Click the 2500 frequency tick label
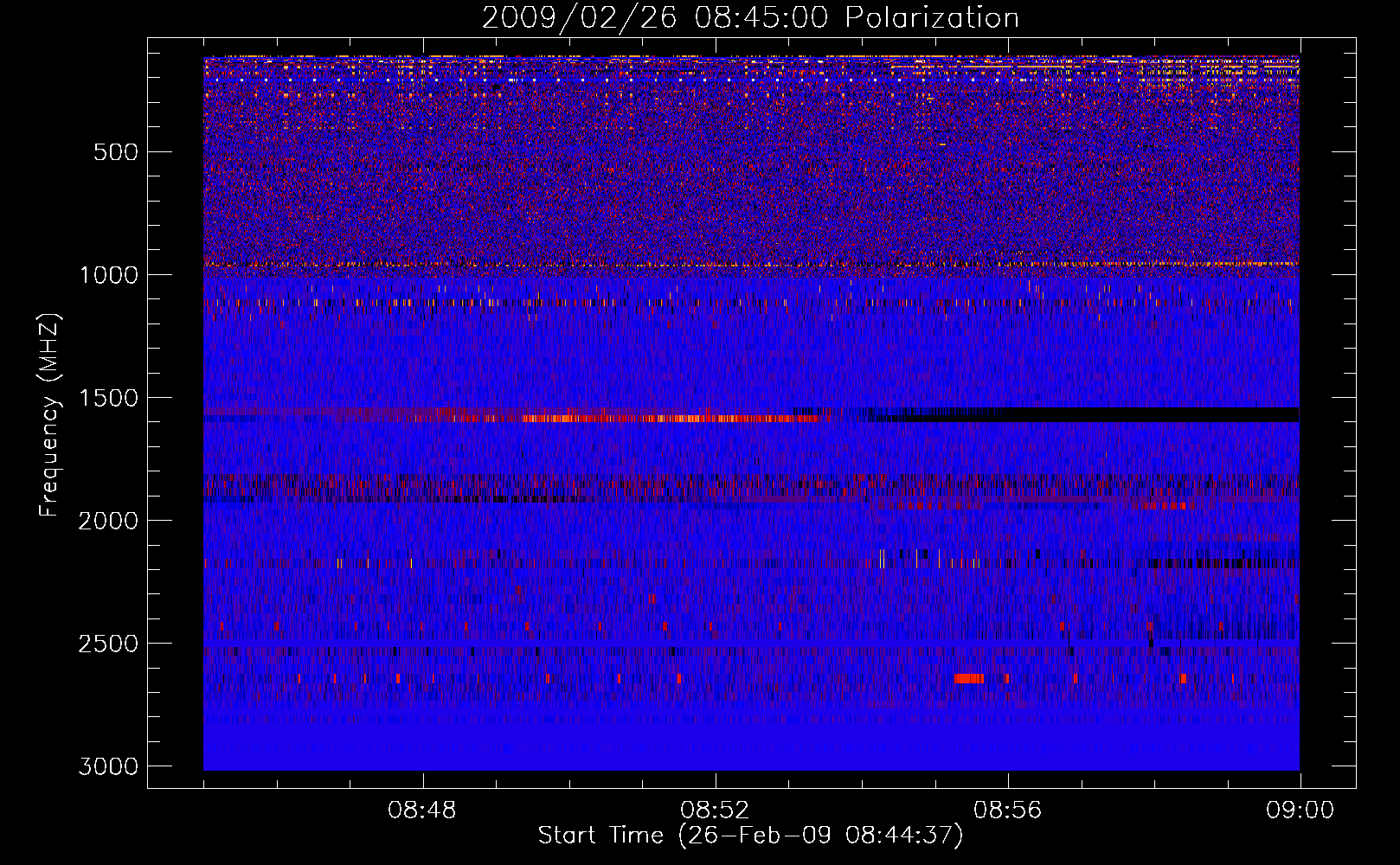 108,644
